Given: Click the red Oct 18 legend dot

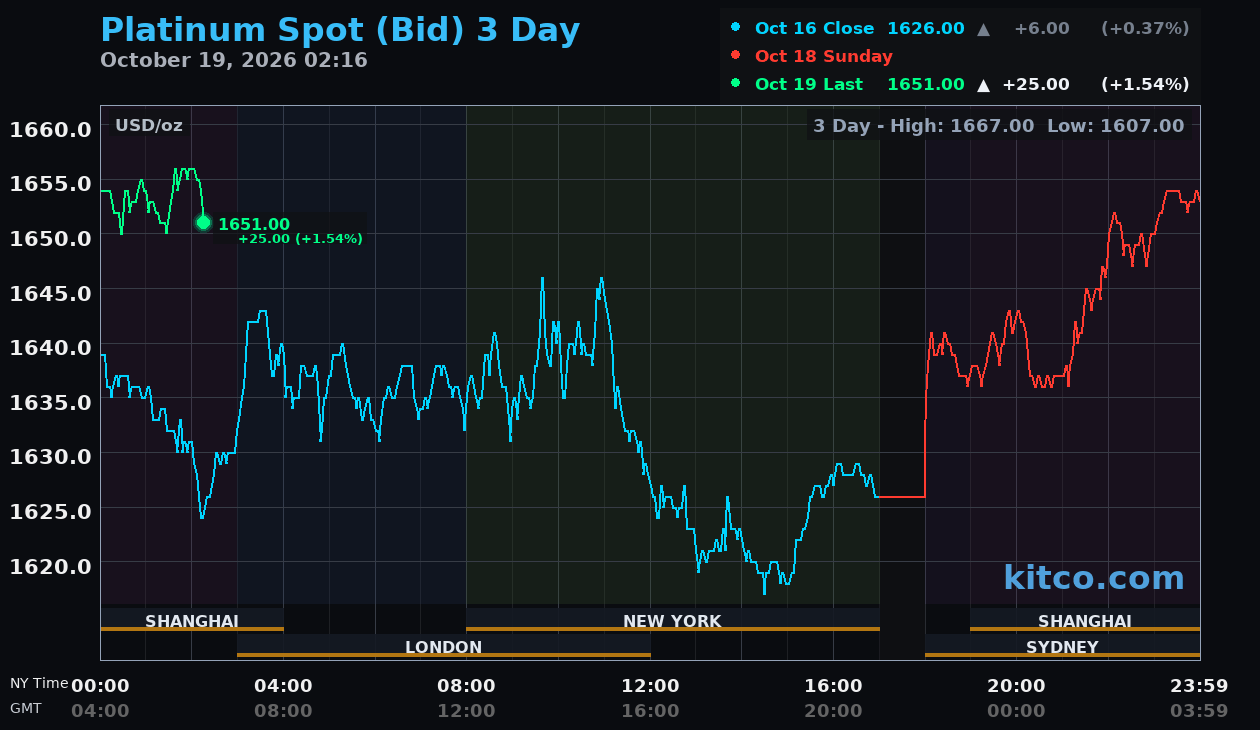Looking at the screenshot, I should 736,56.
